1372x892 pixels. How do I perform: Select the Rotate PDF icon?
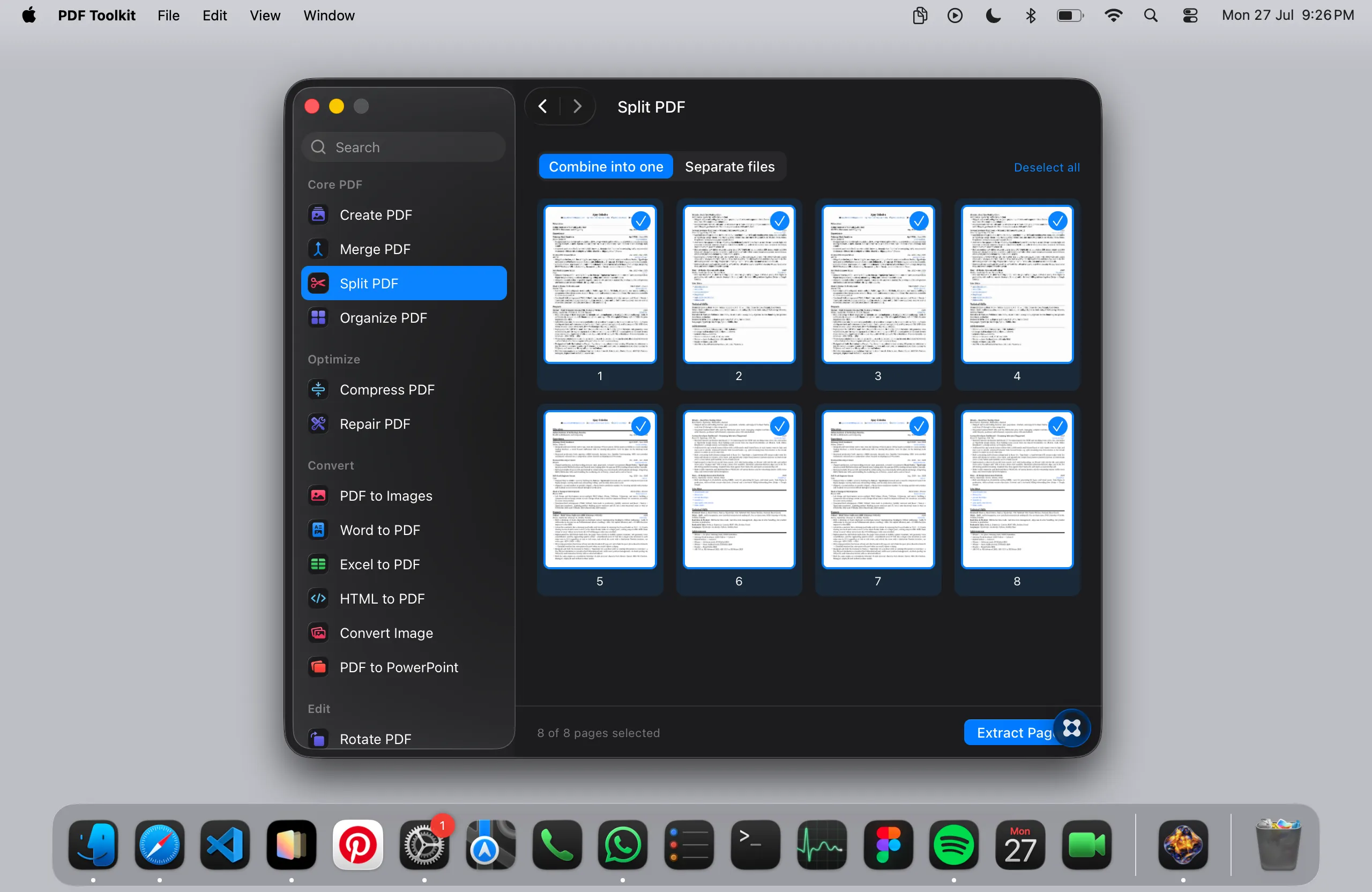(x=318, y=739)
